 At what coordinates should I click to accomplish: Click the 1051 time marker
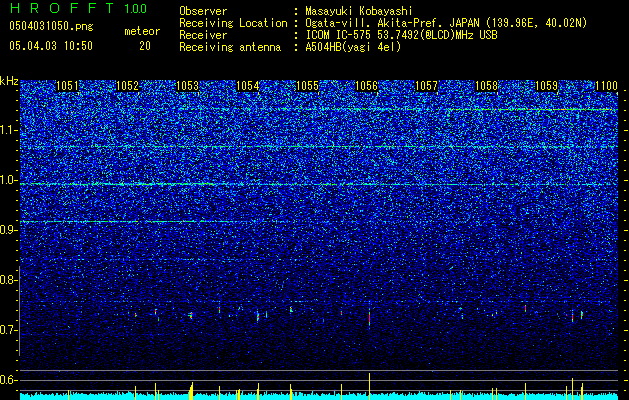67,86
